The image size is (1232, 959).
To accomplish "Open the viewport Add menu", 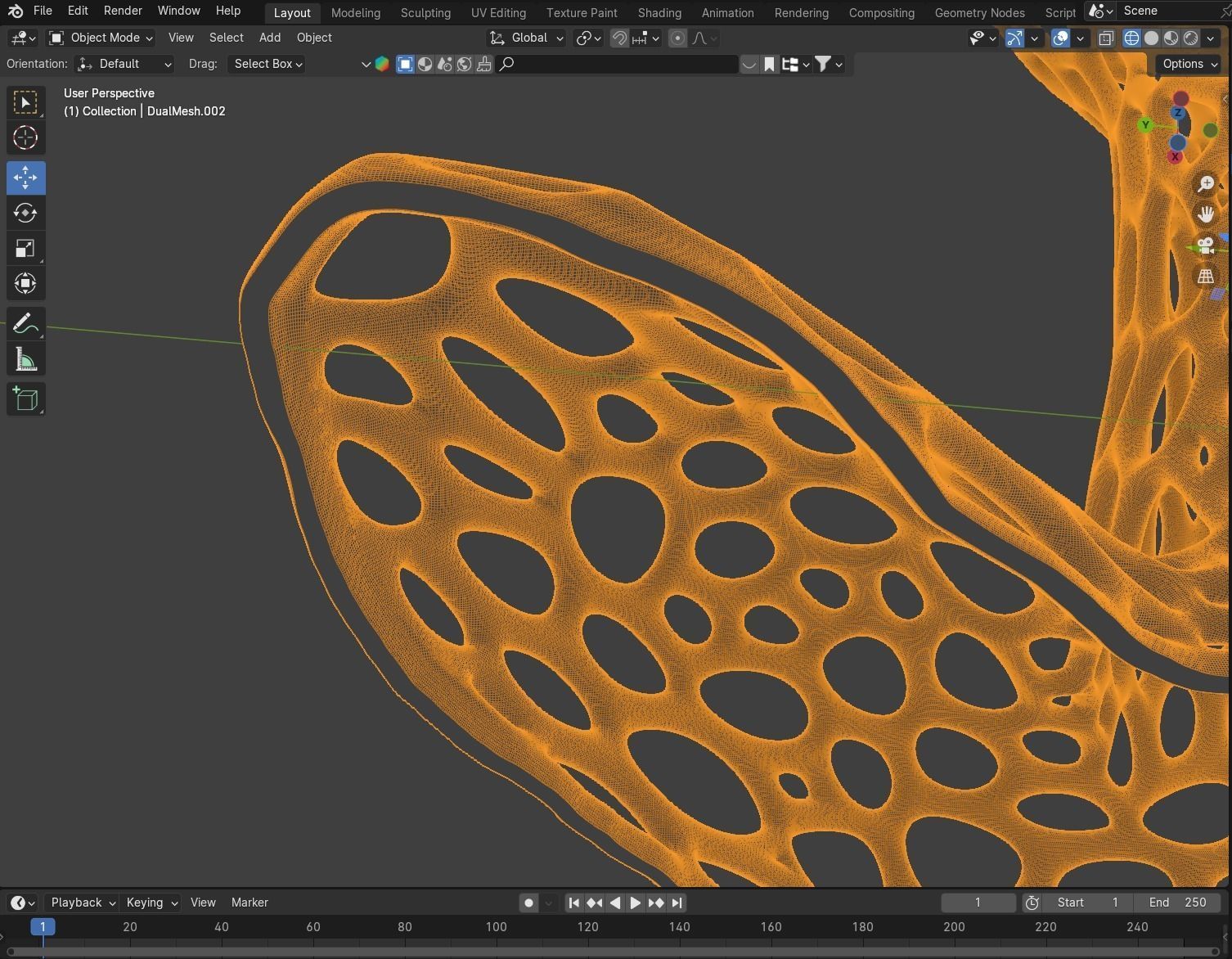I will (269, 38).
